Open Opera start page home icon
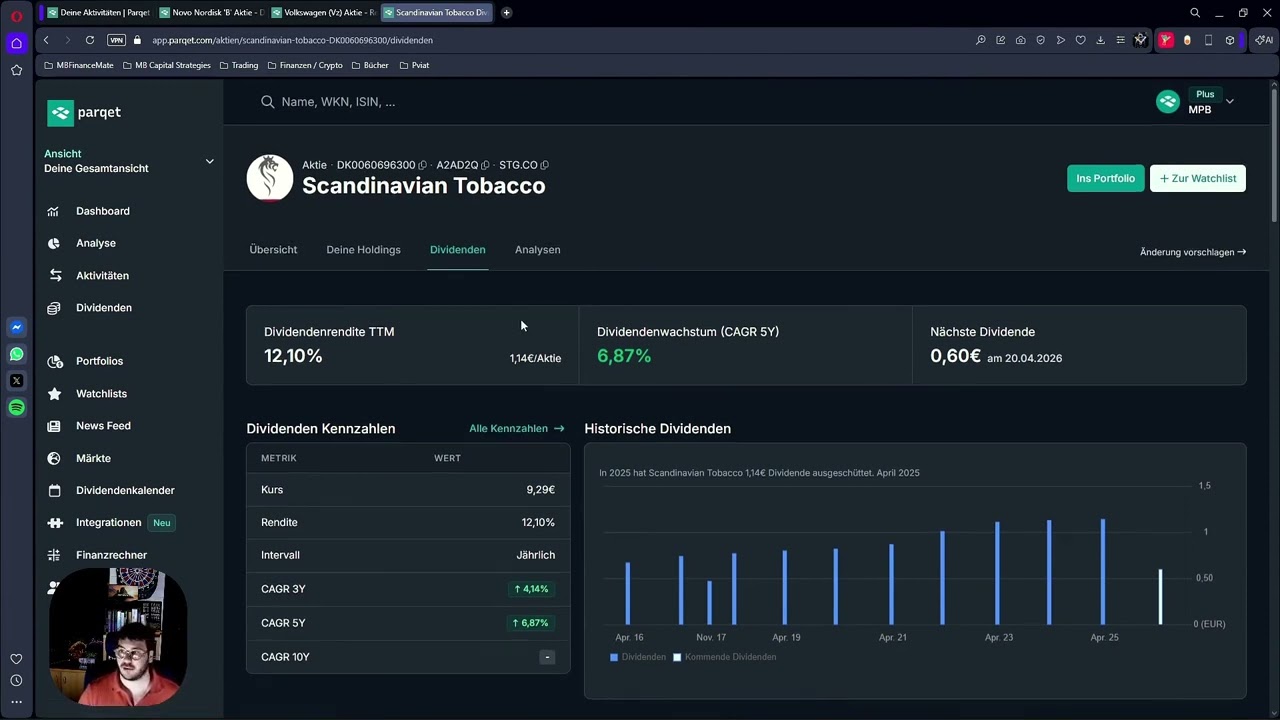This screenshot has width=1280, height=720. click(16, 43)
